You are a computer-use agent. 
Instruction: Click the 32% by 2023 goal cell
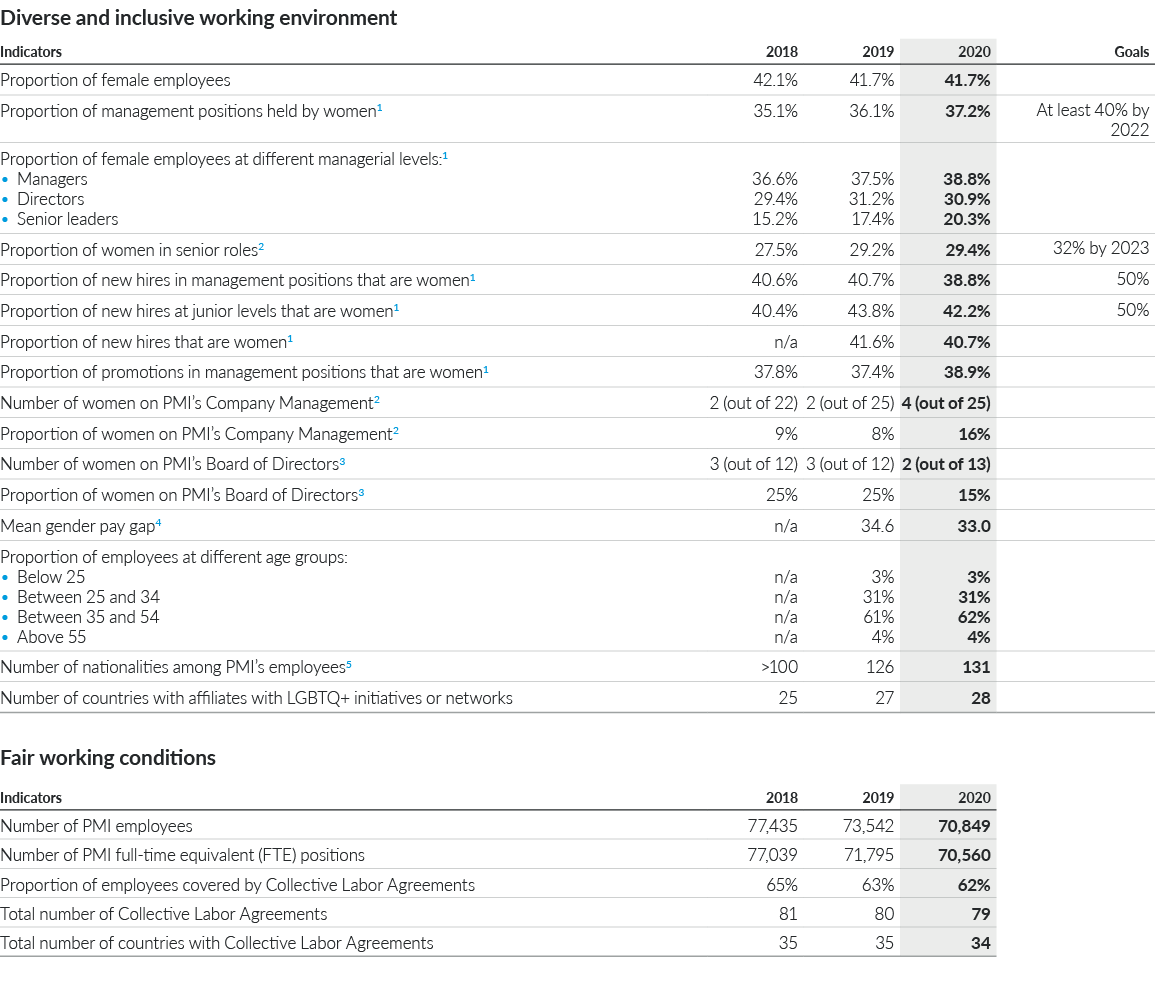[1100, 248]
